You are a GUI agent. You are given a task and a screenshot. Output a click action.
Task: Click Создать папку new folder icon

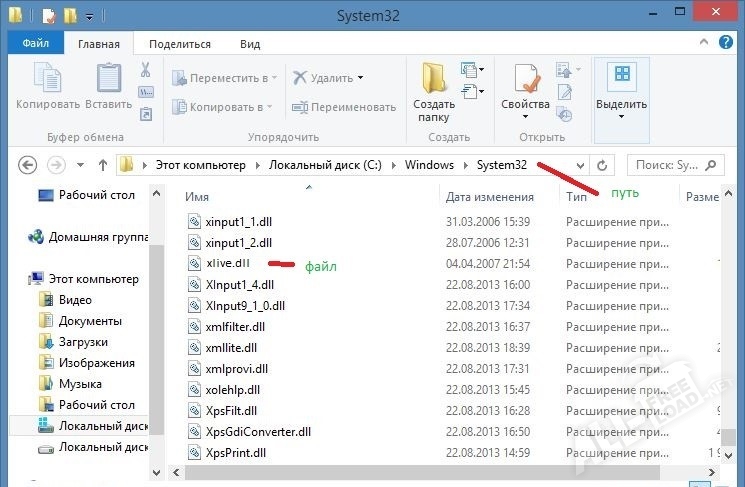pos(434,81)
